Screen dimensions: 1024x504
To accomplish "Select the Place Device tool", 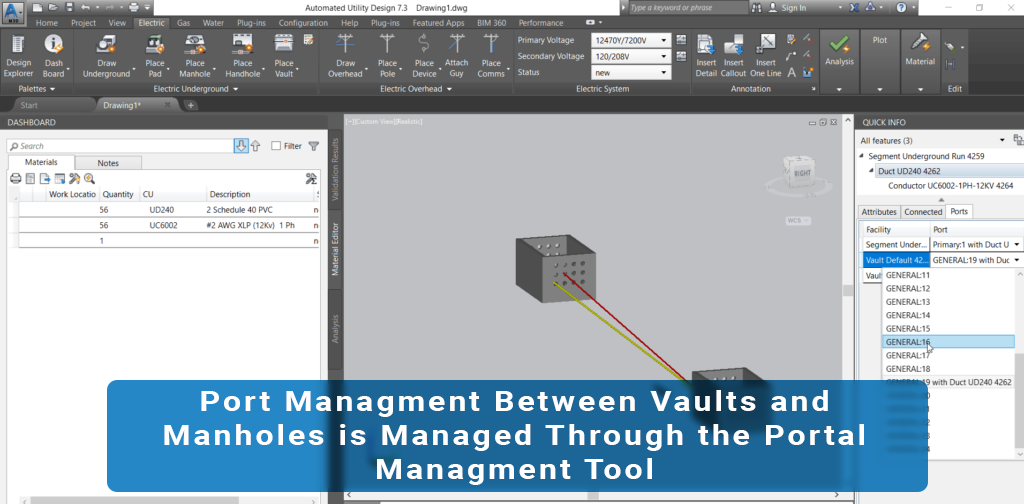I will click(x=424, y=55).
